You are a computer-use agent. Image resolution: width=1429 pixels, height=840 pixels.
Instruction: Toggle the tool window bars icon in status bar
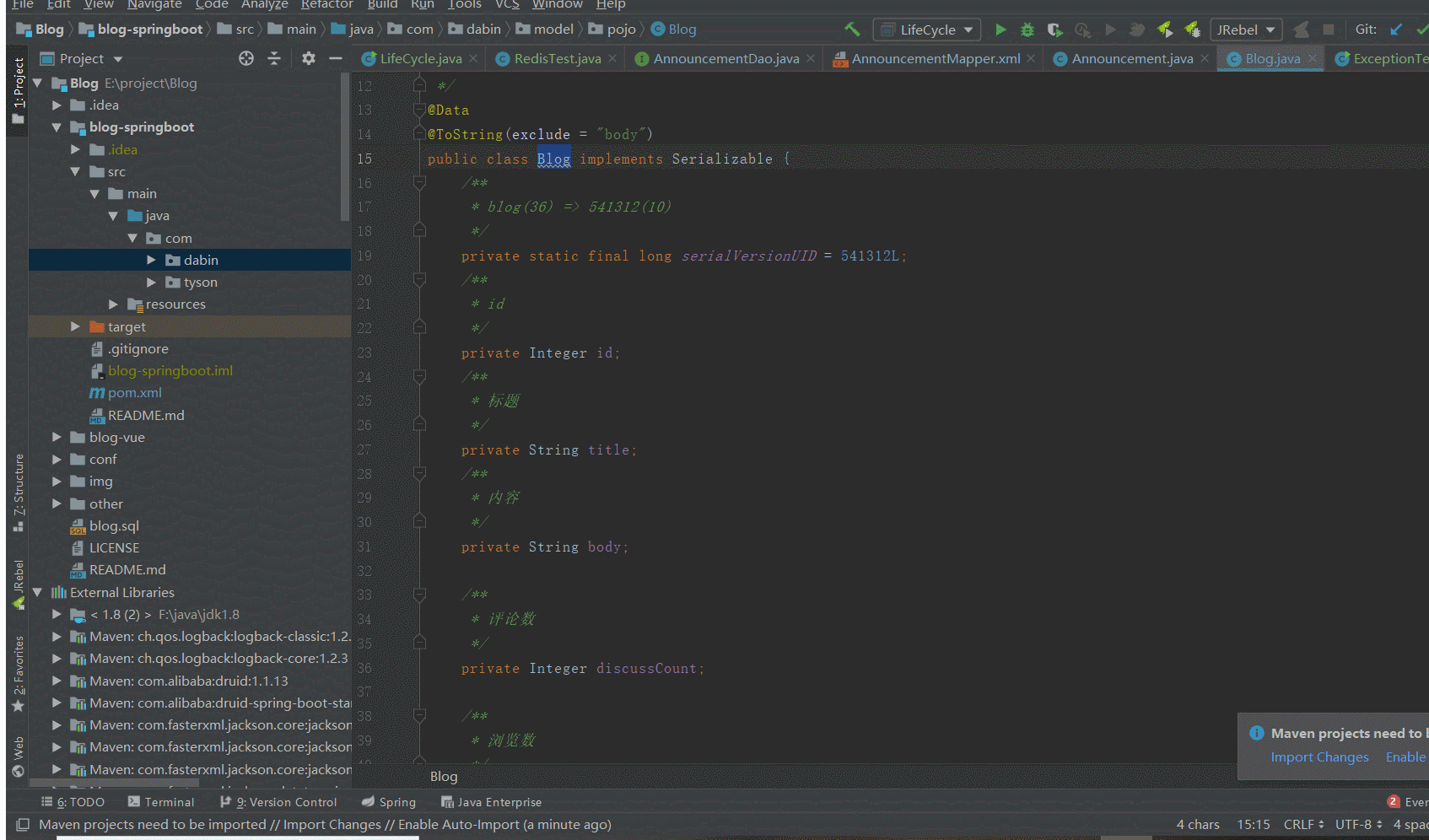23,825
